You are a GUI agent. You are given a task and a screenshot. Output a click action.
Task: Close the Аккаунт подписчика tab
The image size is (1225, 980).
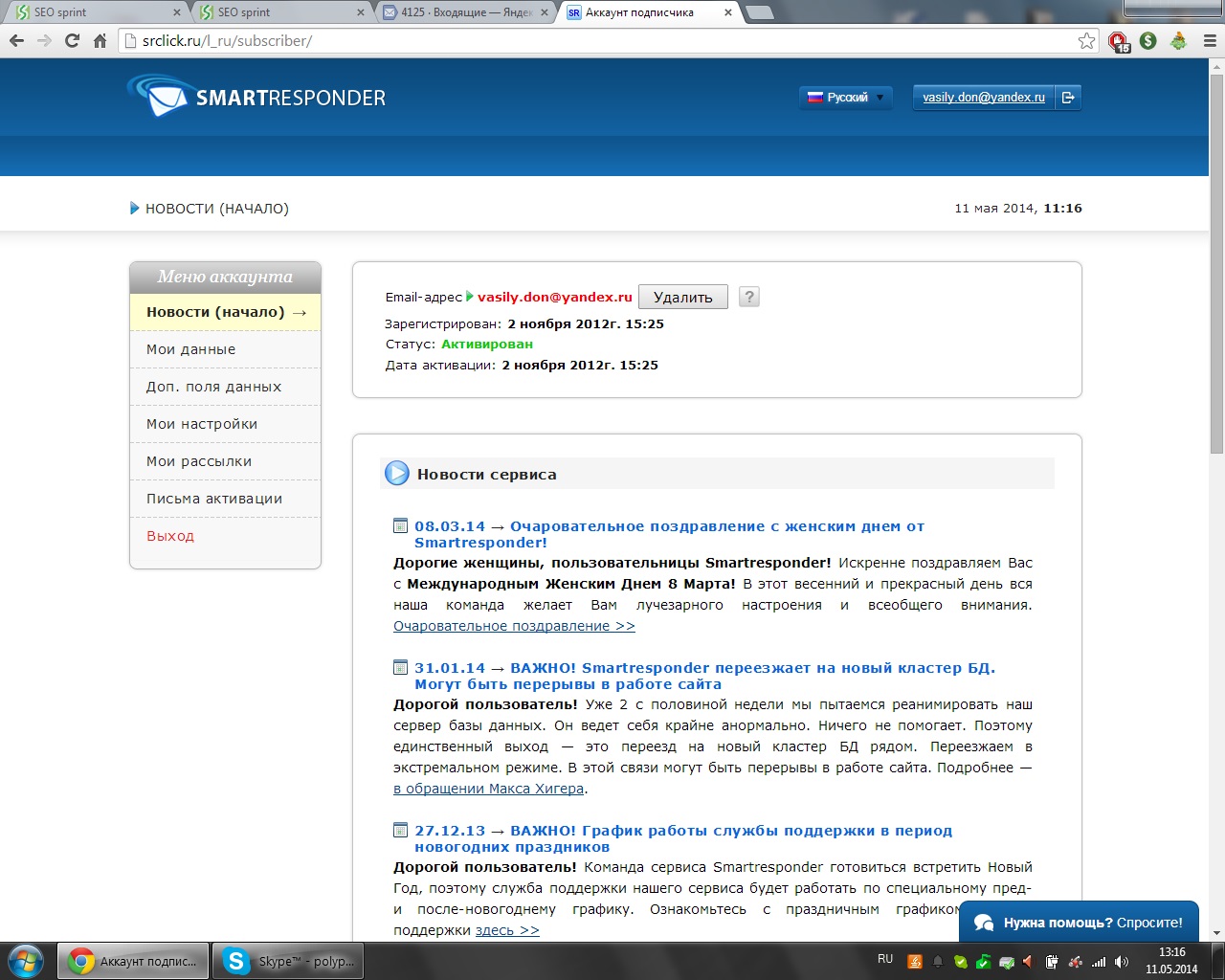click(728, 12)
